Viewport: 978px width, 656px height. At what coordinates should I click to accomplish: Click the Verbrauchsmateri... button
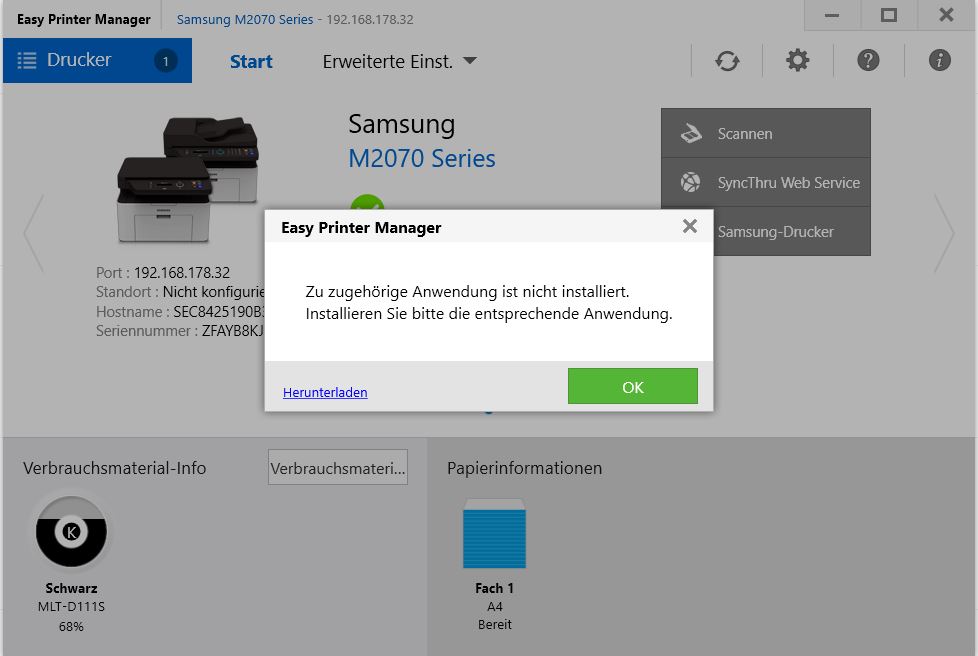click(x=338, y=467)
